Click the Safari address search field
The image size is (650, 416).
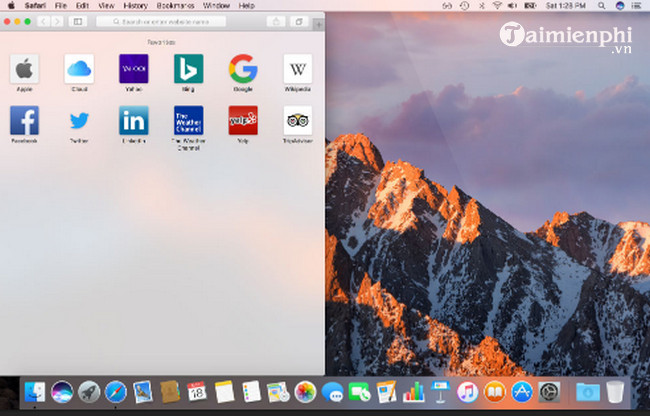point(172,21)
